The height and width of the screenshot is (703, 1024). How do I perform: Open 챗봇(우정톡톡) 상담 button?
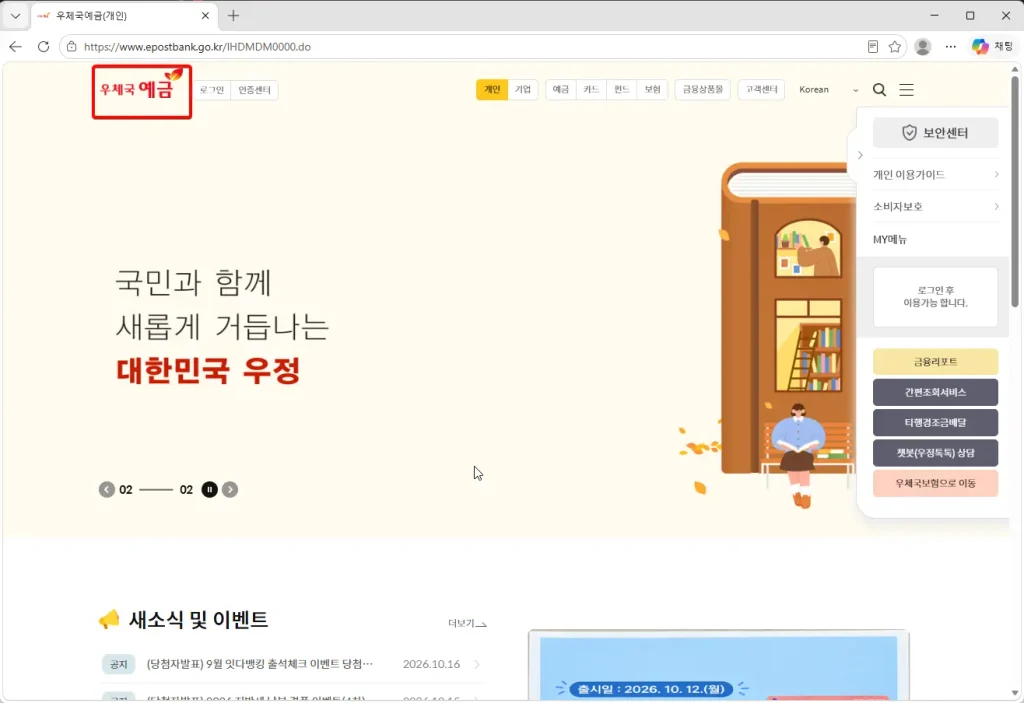click(935, 453)
